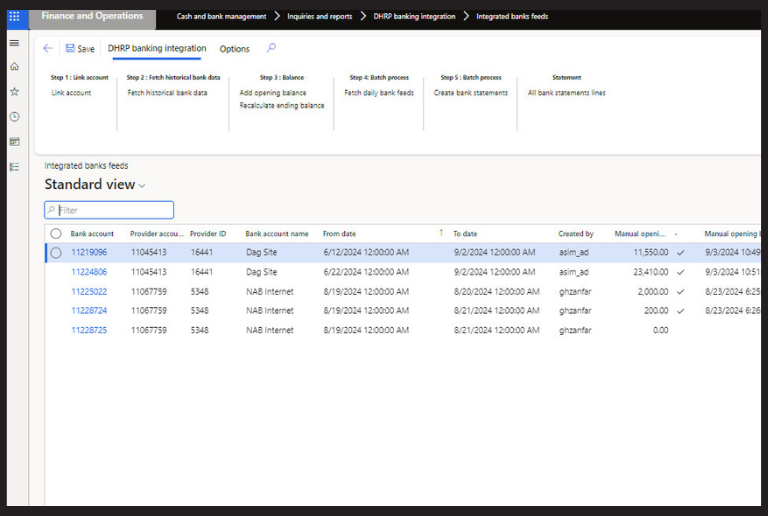
Task: Open Bank account name column header menu
Action: tap(277, 234)
